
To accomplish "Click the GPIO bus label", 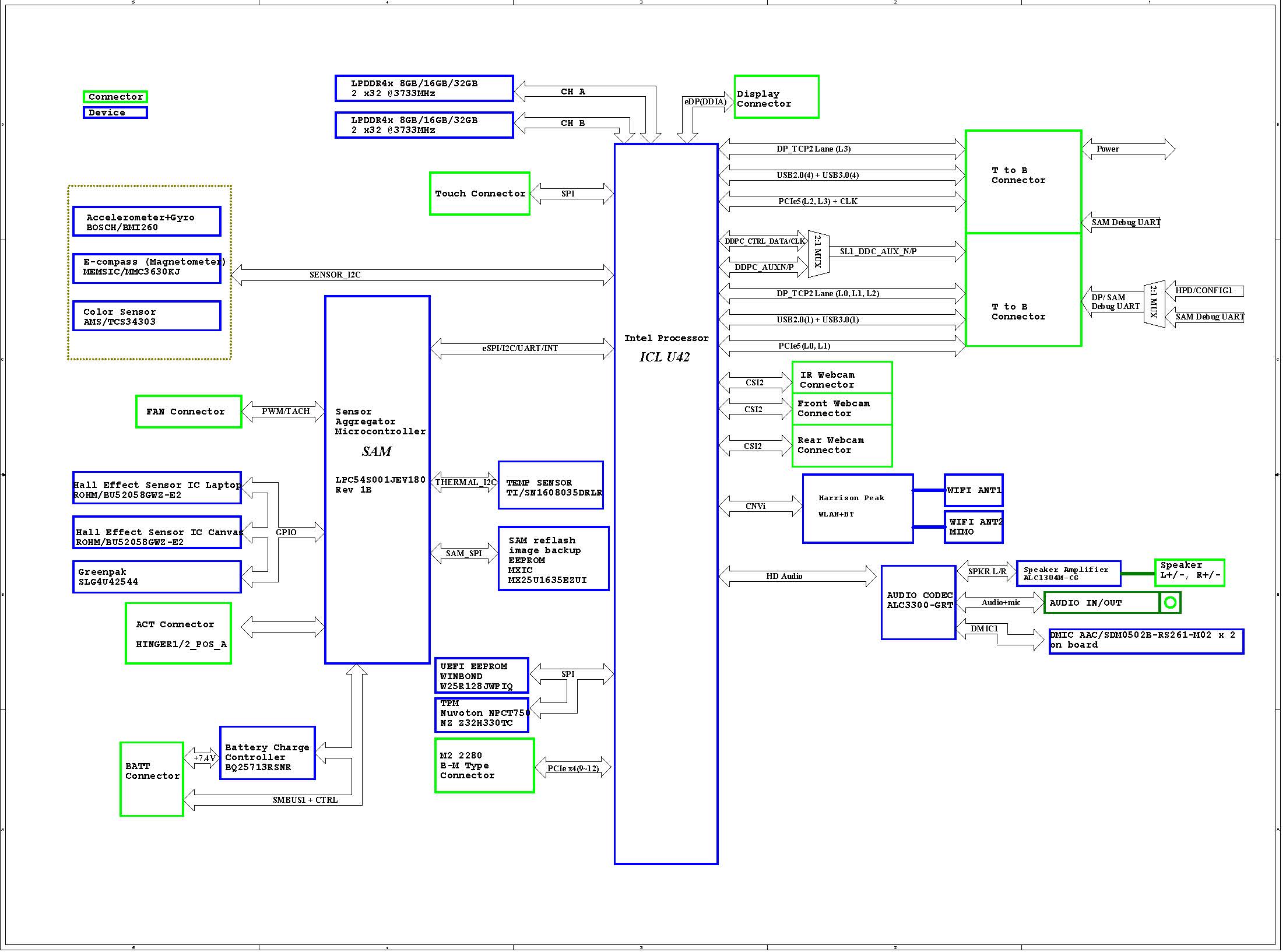I will (286, 532).
